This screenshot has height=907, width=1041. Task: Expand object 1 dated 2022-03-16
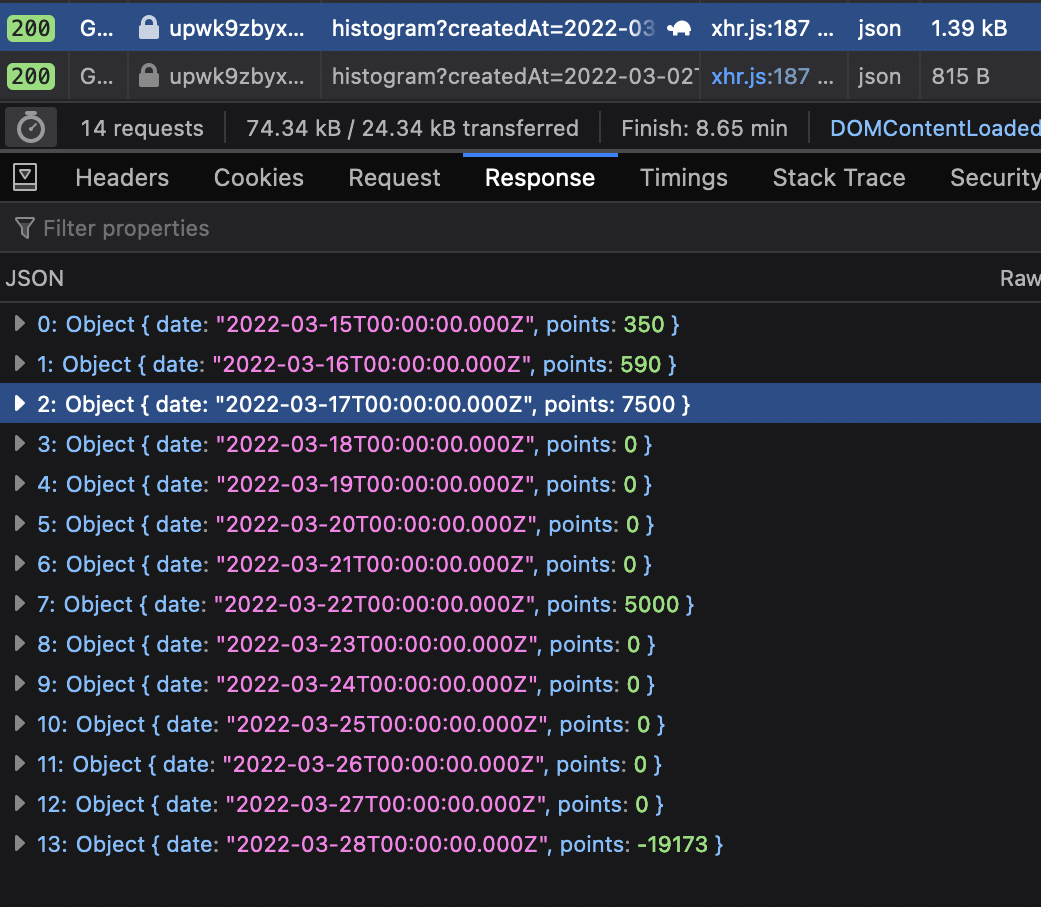tap(19, 363)
